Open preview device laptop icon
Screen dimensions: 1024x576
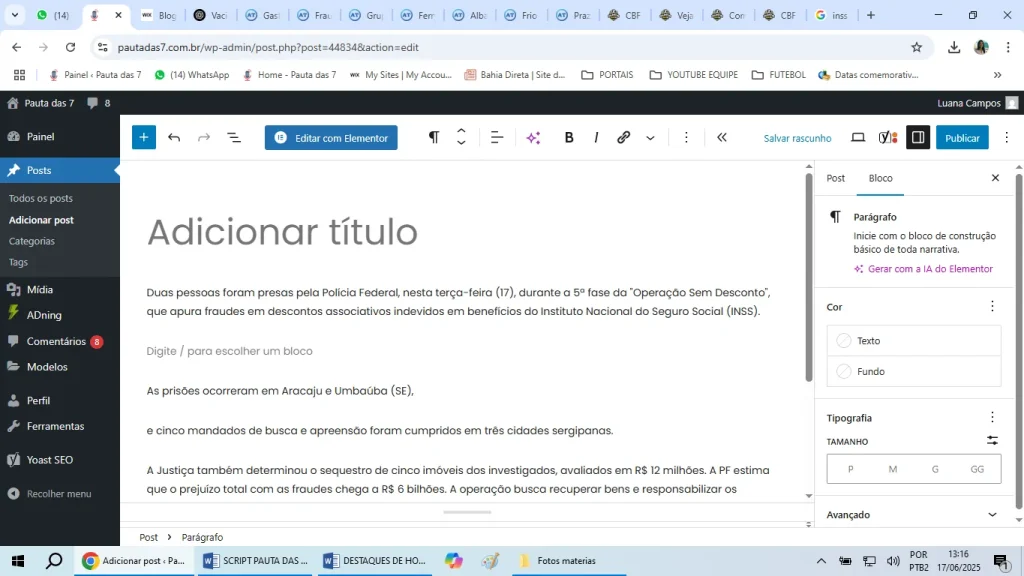(x=858, y=138)
